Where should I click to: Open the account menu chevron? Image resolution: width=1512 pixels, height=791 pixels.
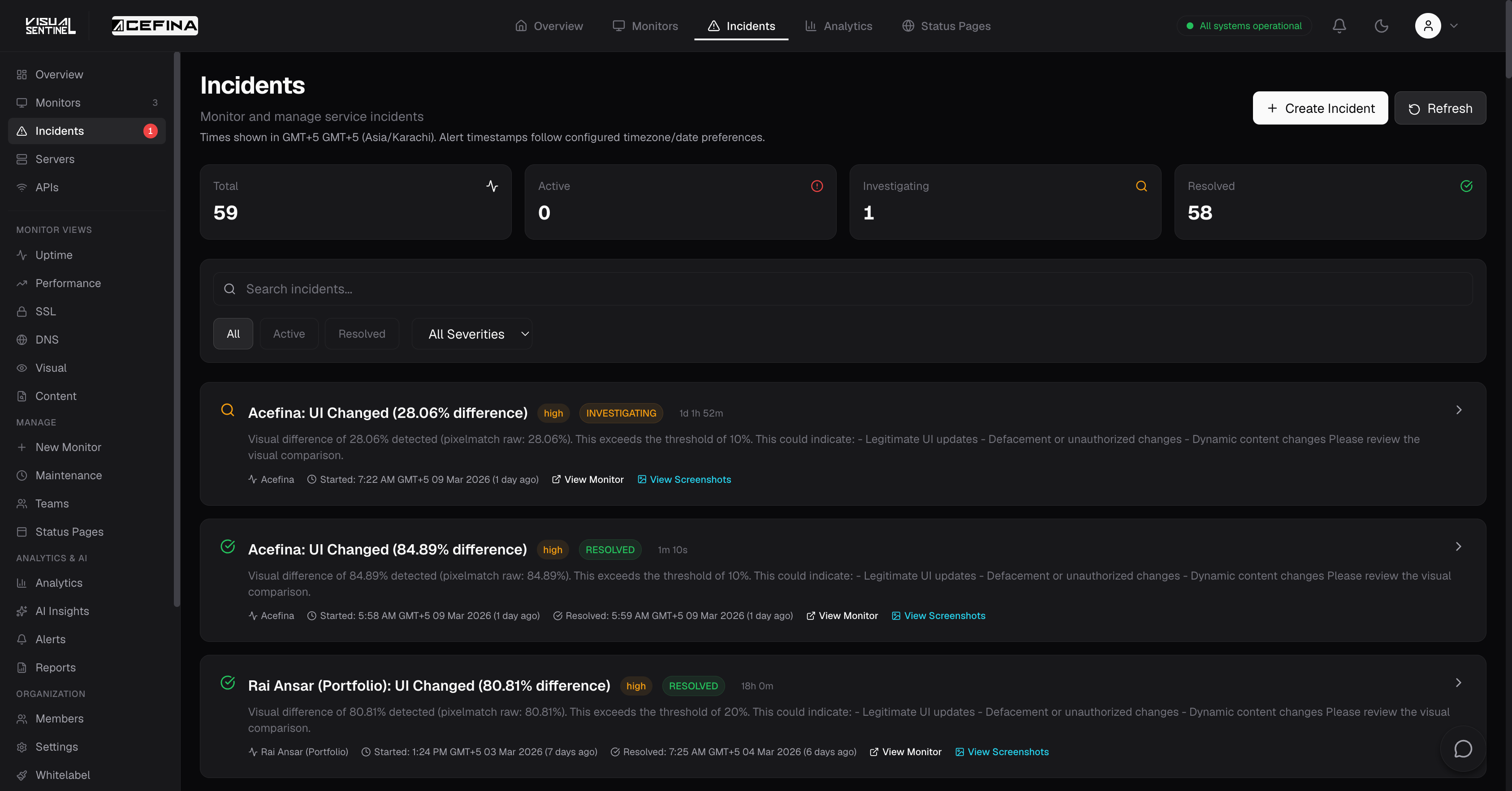click(x=1455, y=26)
